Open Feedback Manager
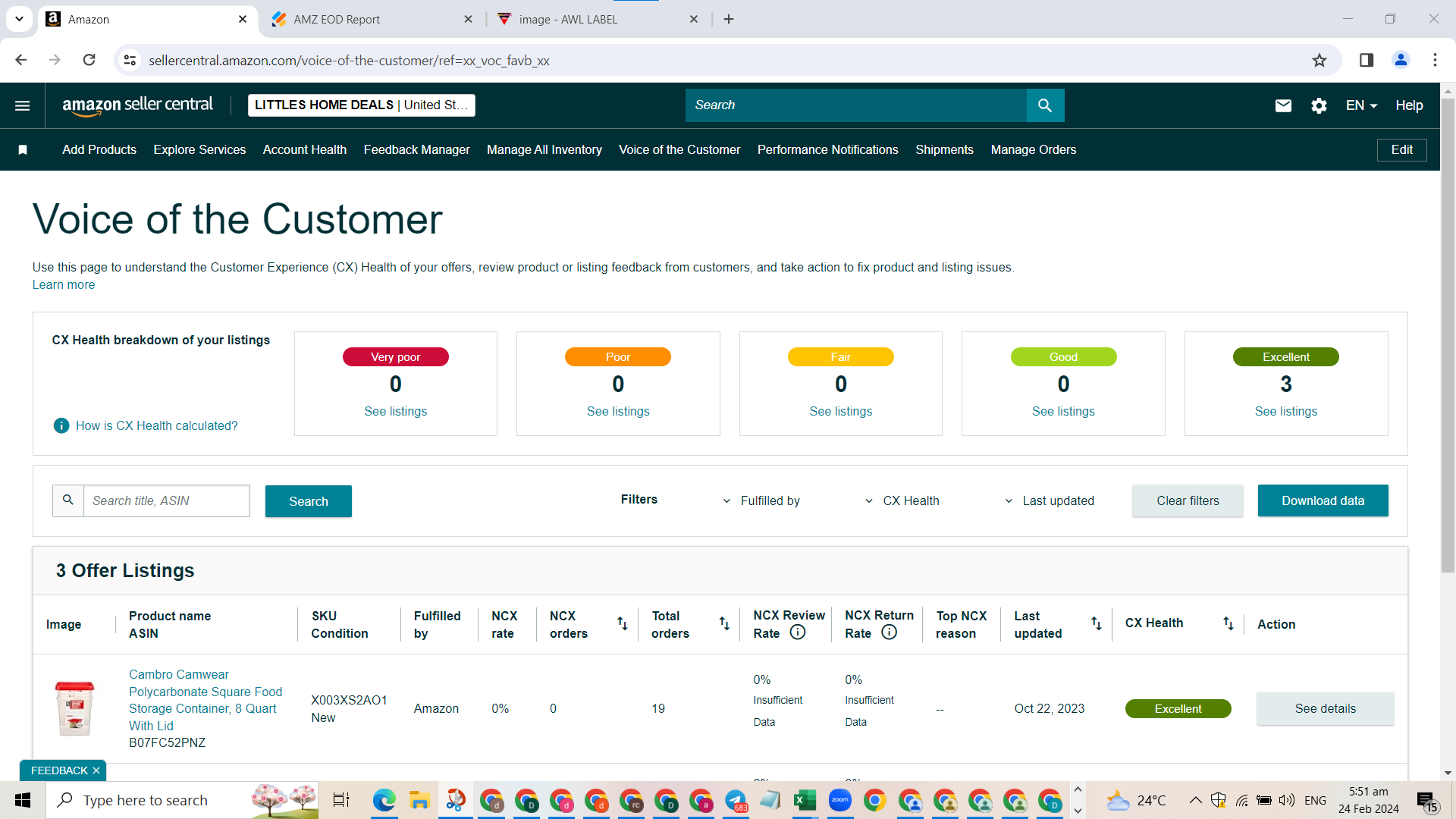Viewport: 1456px width, 819px height. 416,150
